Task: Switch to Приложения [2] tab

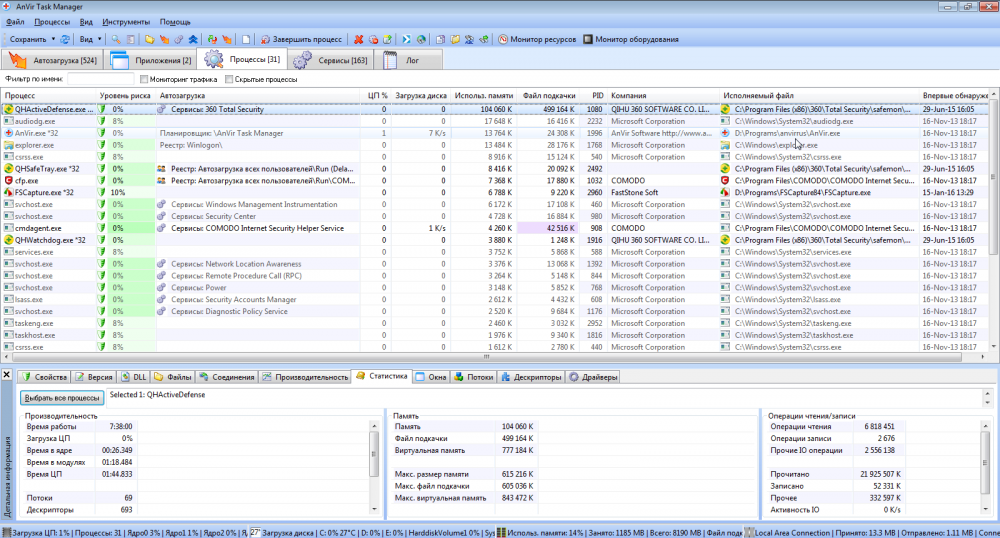Action: coord(150,60)
